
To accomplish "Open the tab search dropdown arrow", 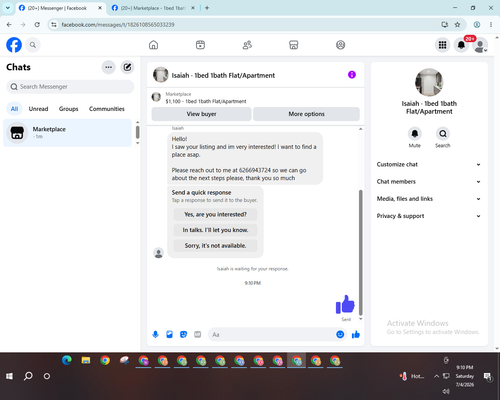I will click(8, 8).
